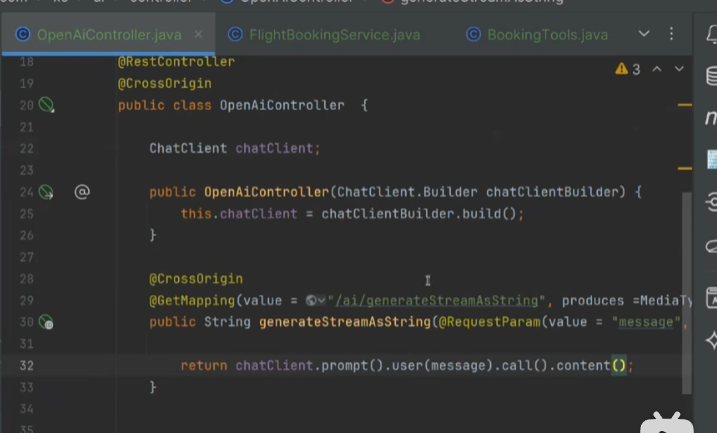
Task: Click line number 22 in the gutter
Action: pos(27,149)
